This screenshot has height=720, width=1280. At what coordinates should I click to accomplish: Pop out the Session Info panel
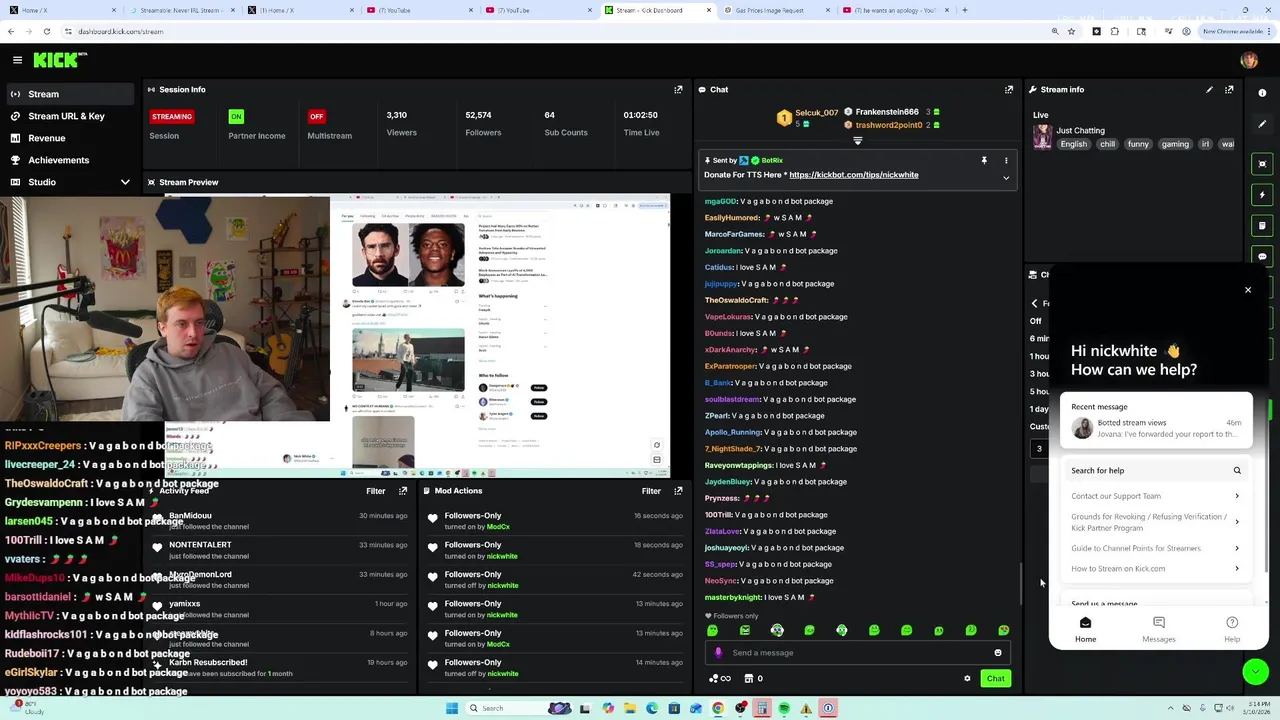[x=678, y=90]
